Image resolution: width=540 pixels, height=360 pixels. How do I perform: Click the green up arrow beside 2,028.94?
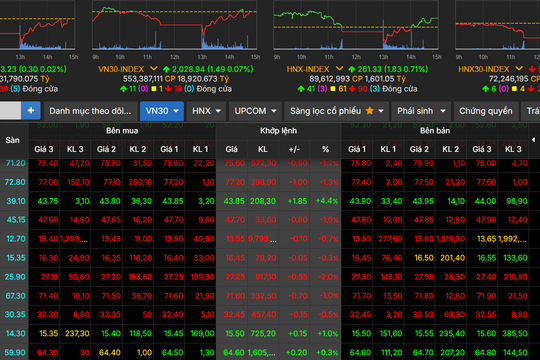pos(166,69)
